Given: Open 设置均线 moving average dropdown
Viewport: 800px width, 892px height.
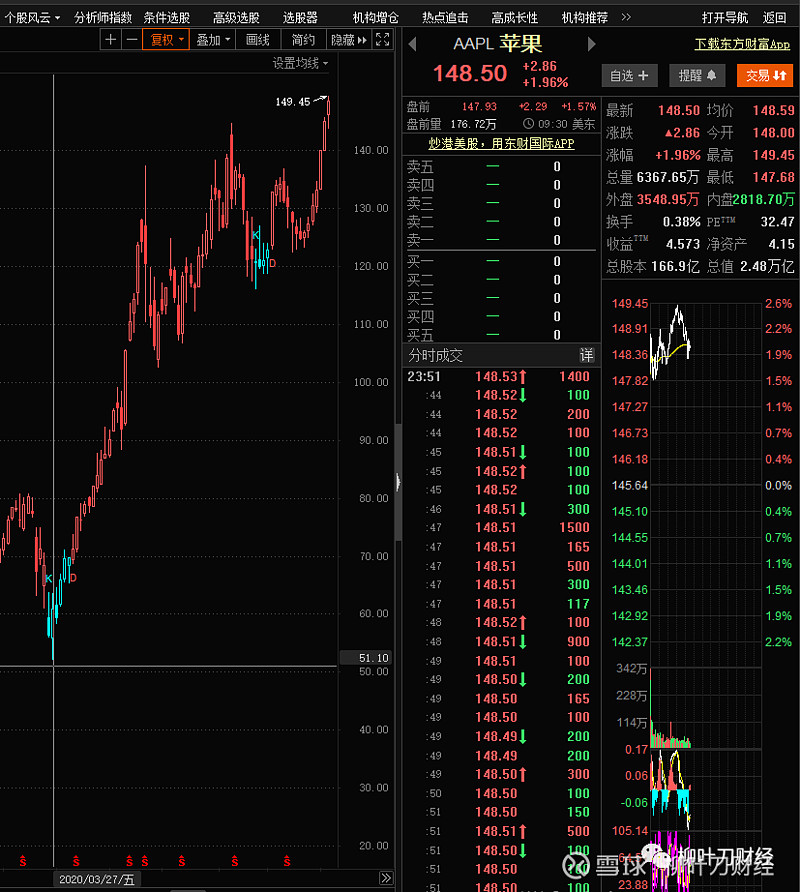Looking at the screenshot, I should 300,63.
